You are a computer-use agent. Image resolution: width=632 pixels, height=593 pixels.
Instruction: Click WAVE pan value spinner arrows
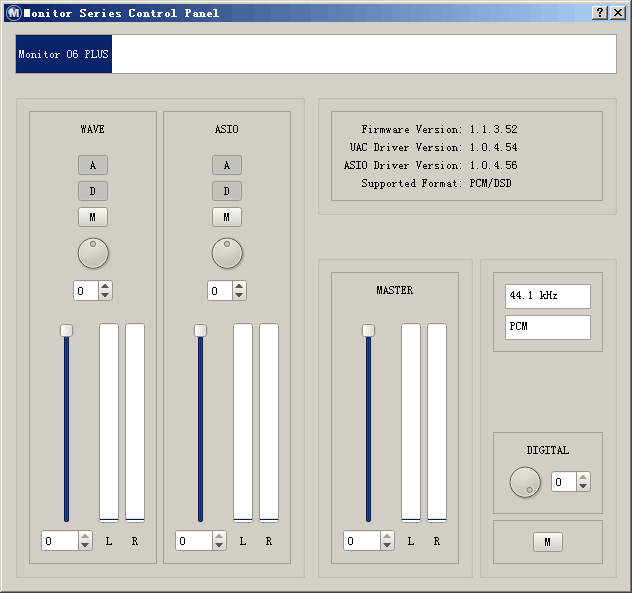tap(105, 291)
